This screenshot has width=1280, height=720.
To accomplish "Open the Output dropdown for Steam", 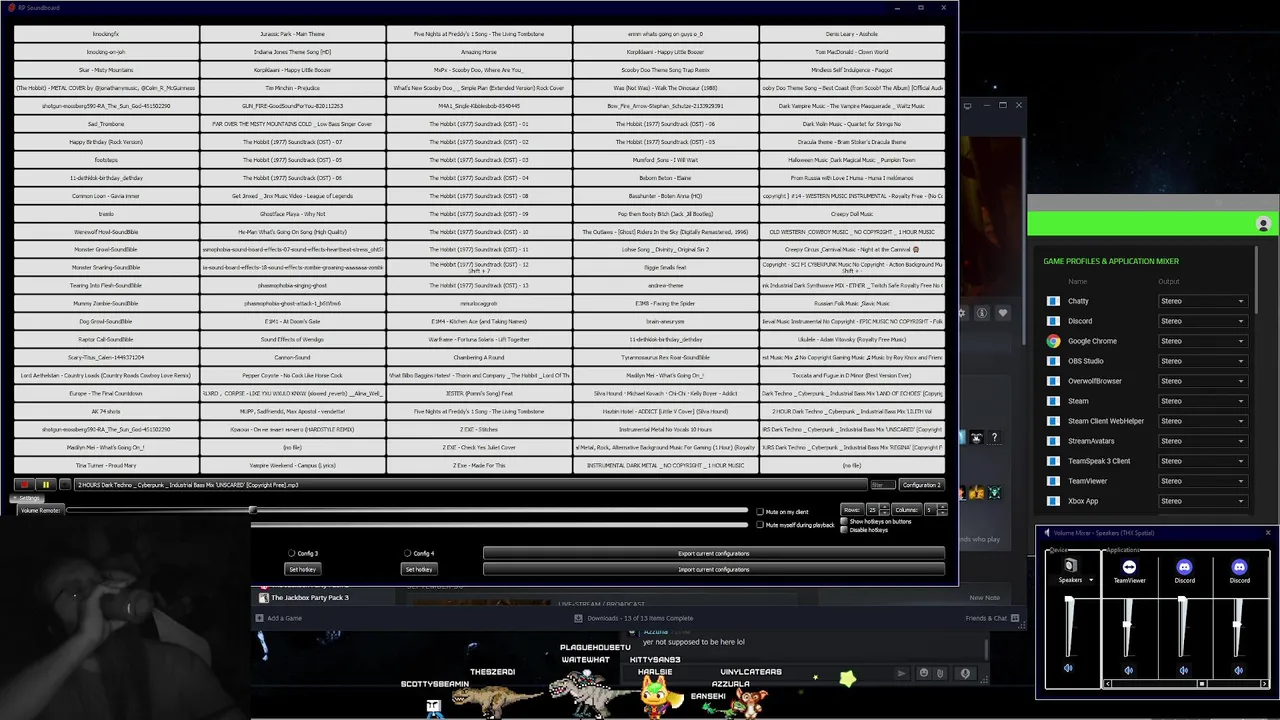I will tap(1202, 401).
